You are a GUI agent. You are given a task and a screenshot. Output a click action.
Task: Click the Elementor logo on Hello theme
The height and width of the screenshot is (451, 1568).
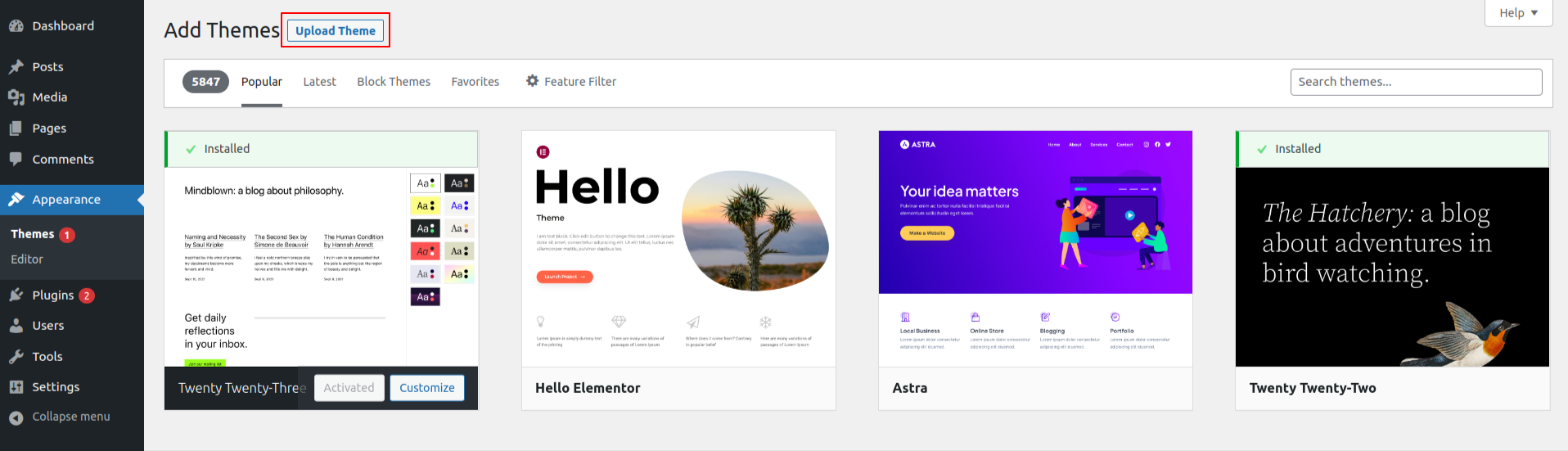543,152
